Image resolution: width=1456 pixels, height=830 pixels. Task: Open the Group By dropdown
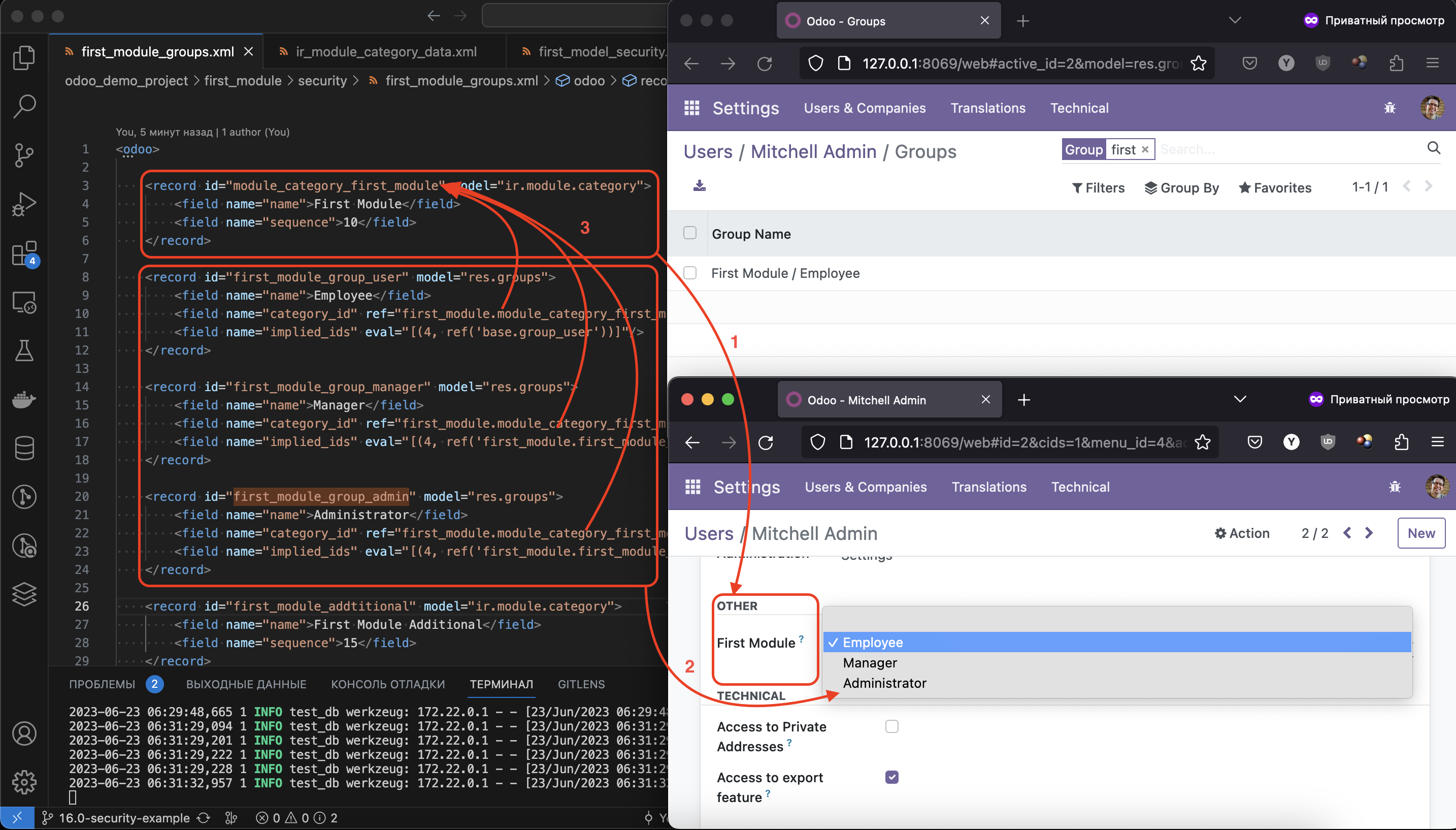coord(1182,187)
